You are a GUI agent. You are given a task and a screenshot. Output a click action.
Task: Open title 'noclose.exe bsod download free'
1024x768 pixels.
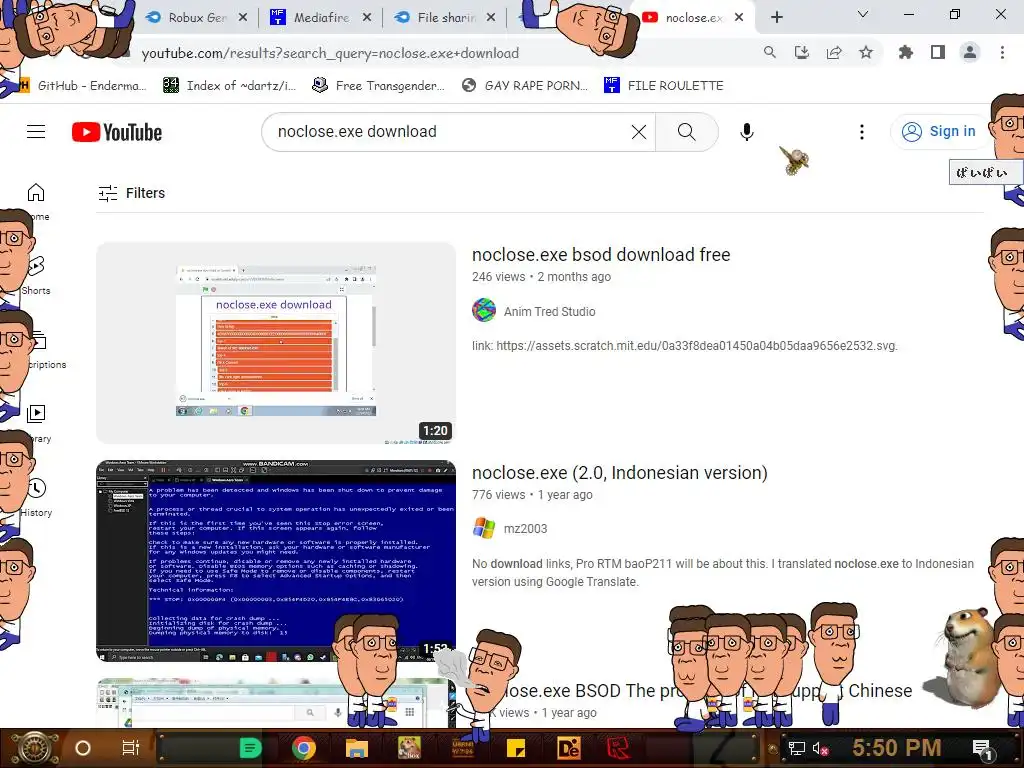click(x=601, y=255)
